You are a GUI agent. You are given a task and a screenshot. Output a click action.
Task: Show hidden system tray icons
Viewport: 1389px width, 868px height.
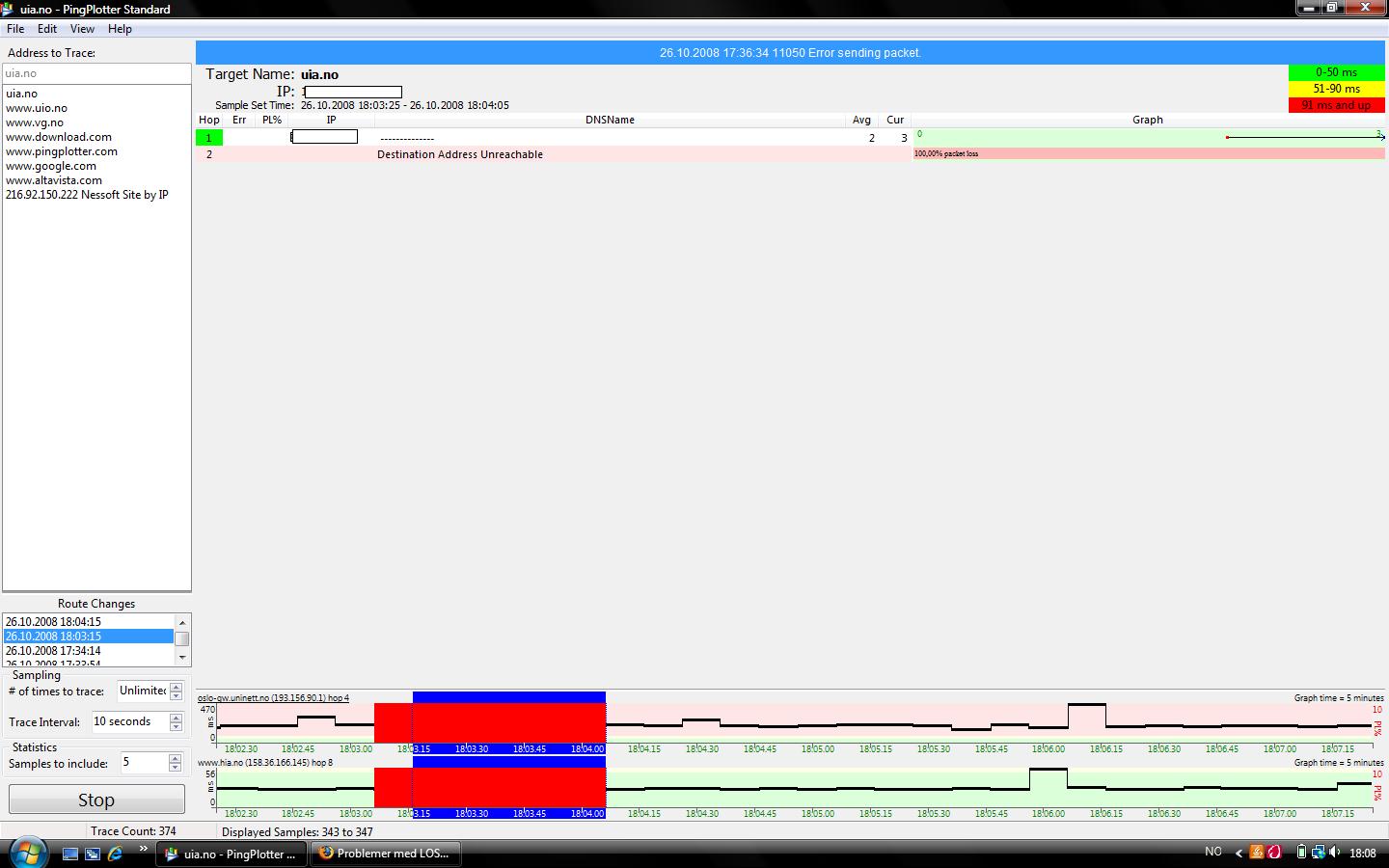click(x=1239, y=853)
